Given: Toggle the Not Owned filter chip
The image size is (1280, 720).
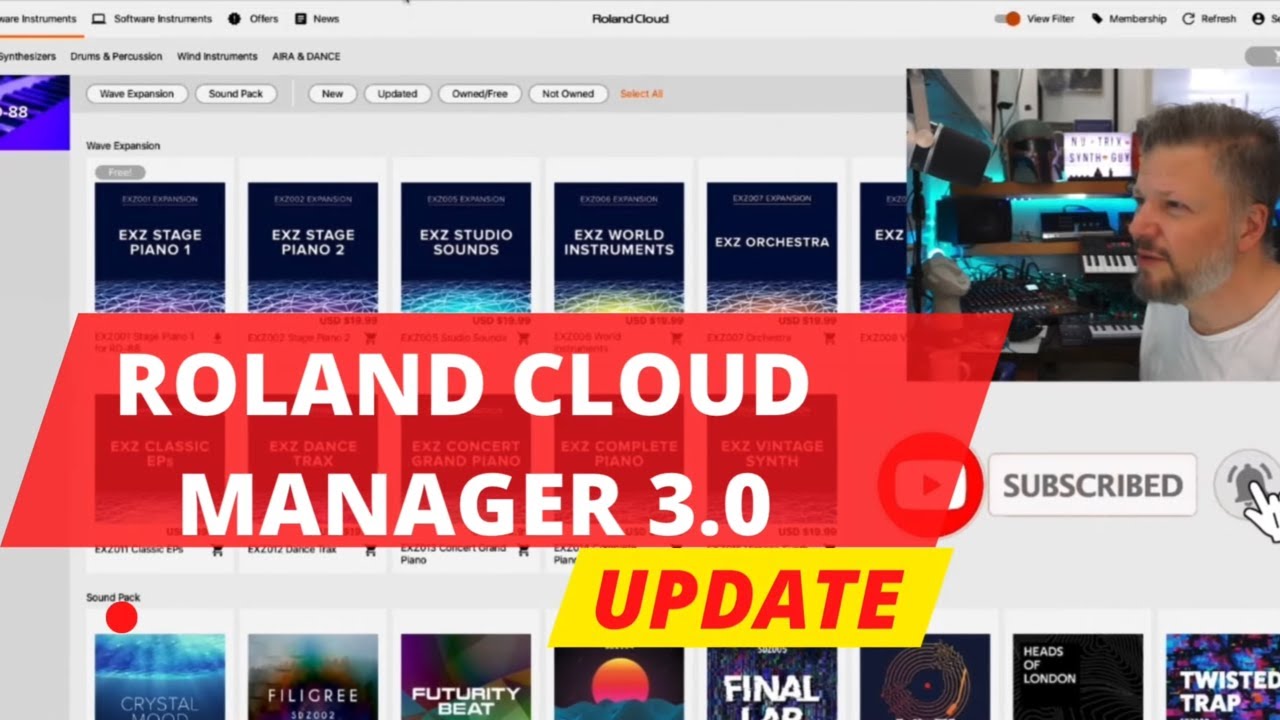Looking at the screenshot, I should tap(568, 94).
